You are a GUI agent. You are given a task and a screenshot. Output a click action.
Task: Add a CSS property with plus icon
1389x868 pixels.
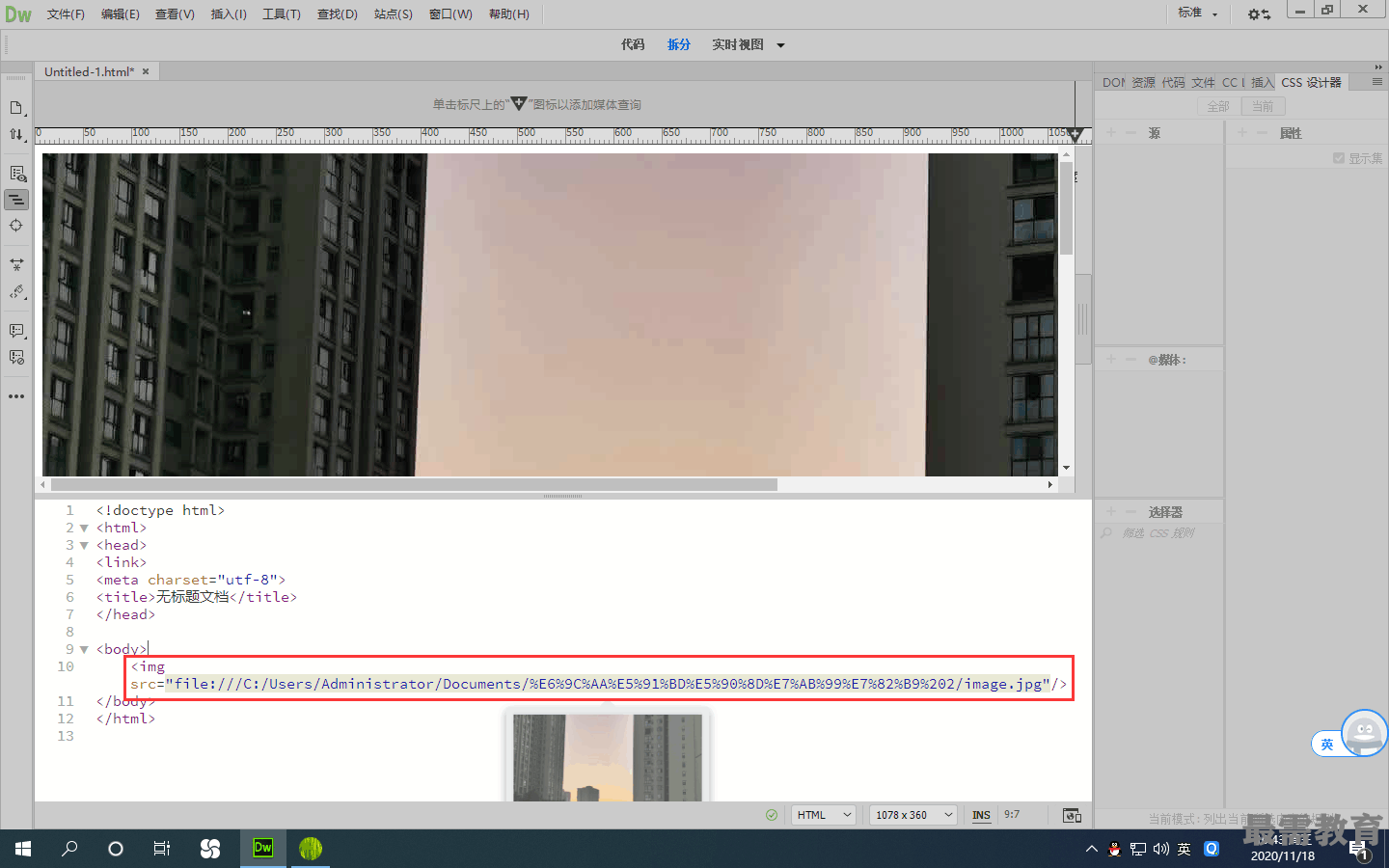pyautogui.click(x=1242, y=133)
